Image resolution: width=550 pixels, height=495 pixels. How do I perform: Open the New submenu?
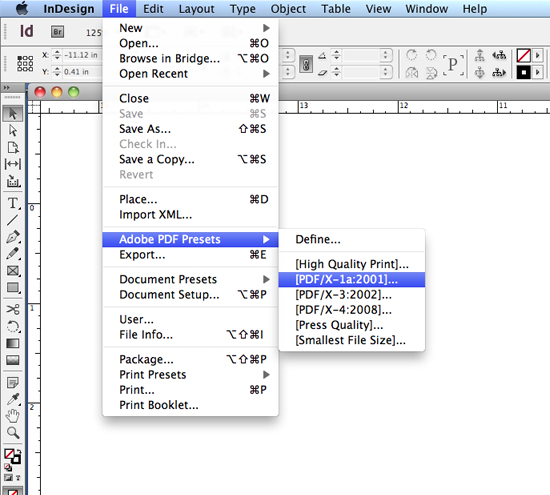click(190, 28)
